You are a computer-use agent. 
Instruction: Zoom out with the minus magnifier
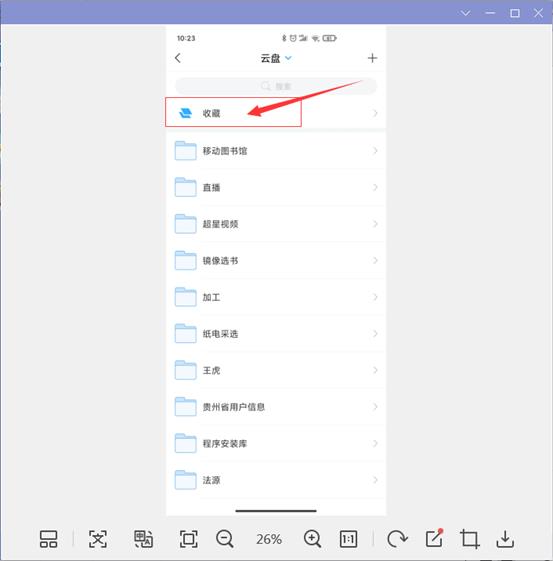point(225,539)
